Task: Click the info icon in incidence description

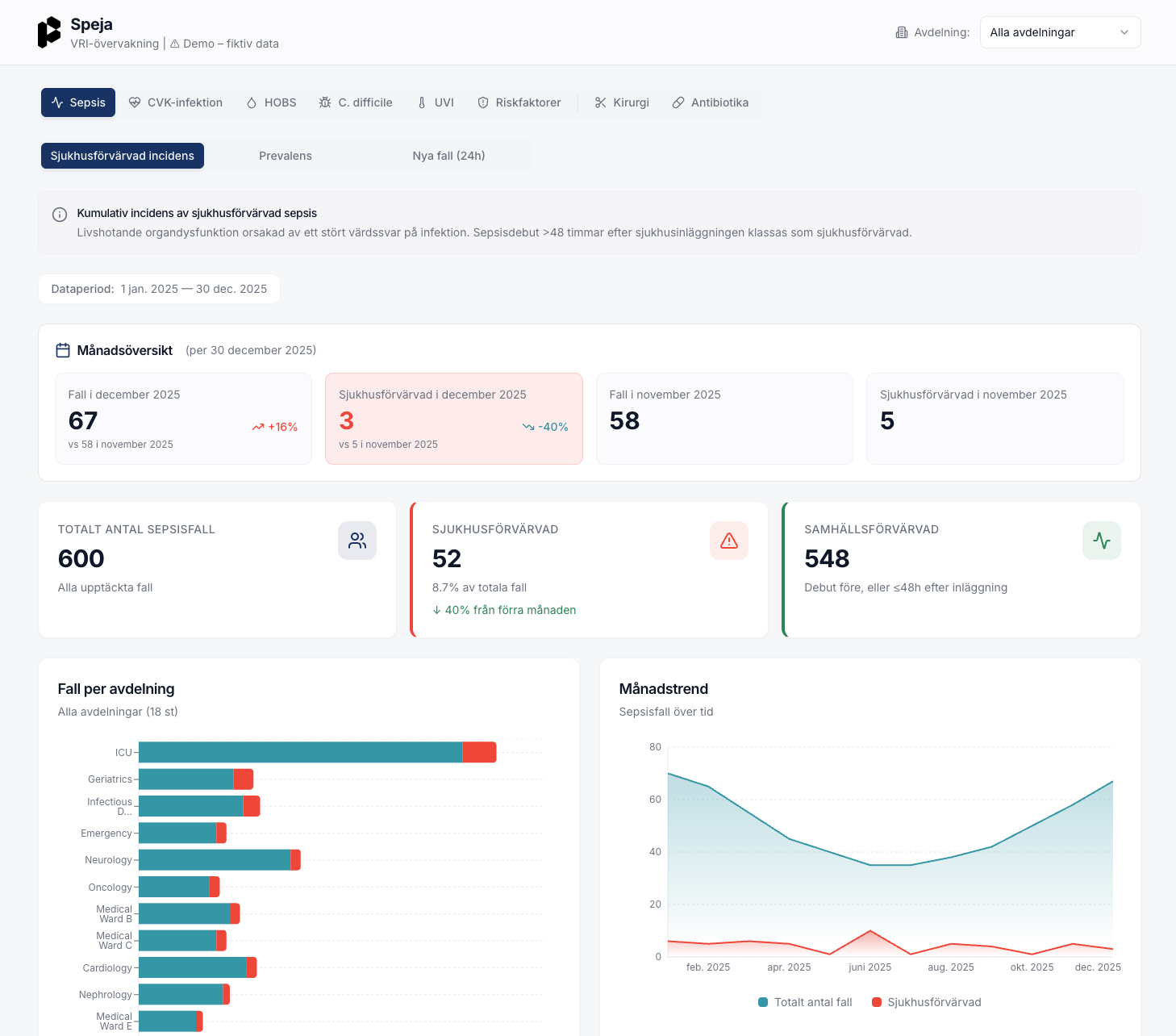Action: 60,215
